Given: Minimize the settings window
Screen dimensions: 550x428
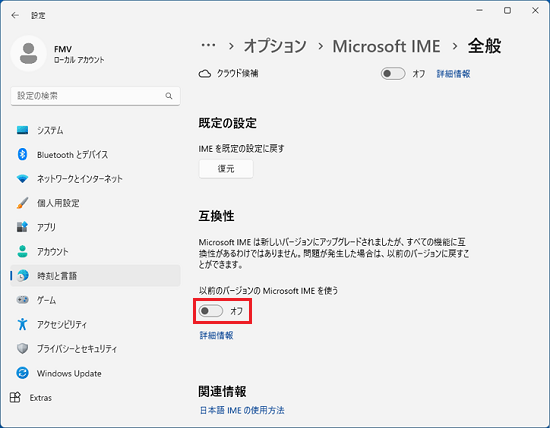Looking at the screenshot, I should click(479, 11).
